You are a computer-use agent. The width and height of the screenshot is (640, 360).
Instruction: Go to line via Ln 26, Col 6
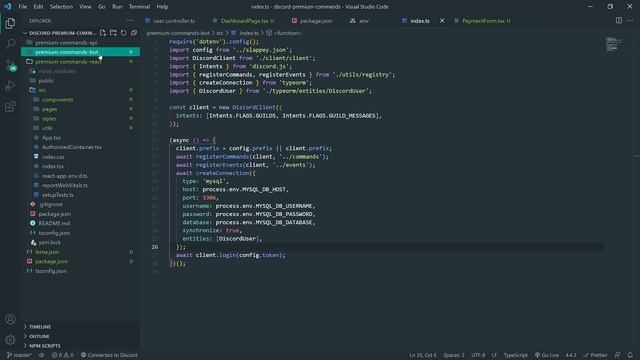pyautogui.click(x=423, y=355)
